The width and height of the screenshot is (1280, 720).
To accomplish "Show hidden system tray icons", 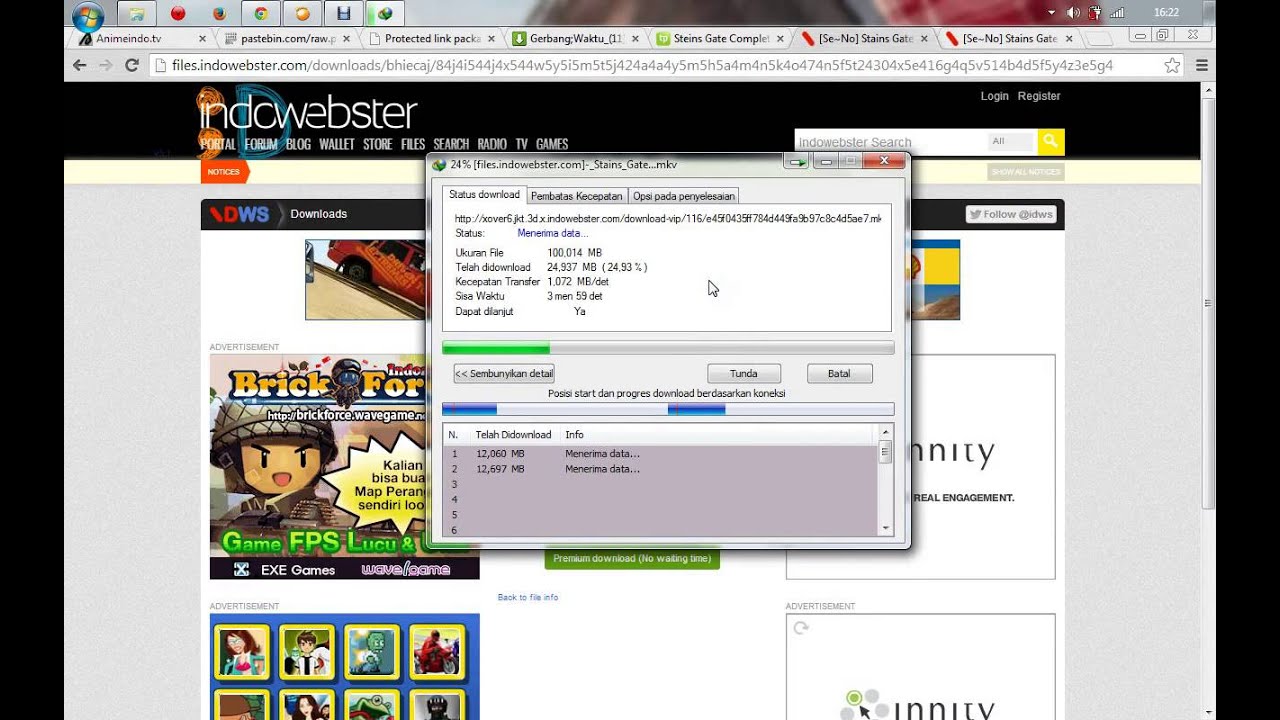I will coord(1051,13).
